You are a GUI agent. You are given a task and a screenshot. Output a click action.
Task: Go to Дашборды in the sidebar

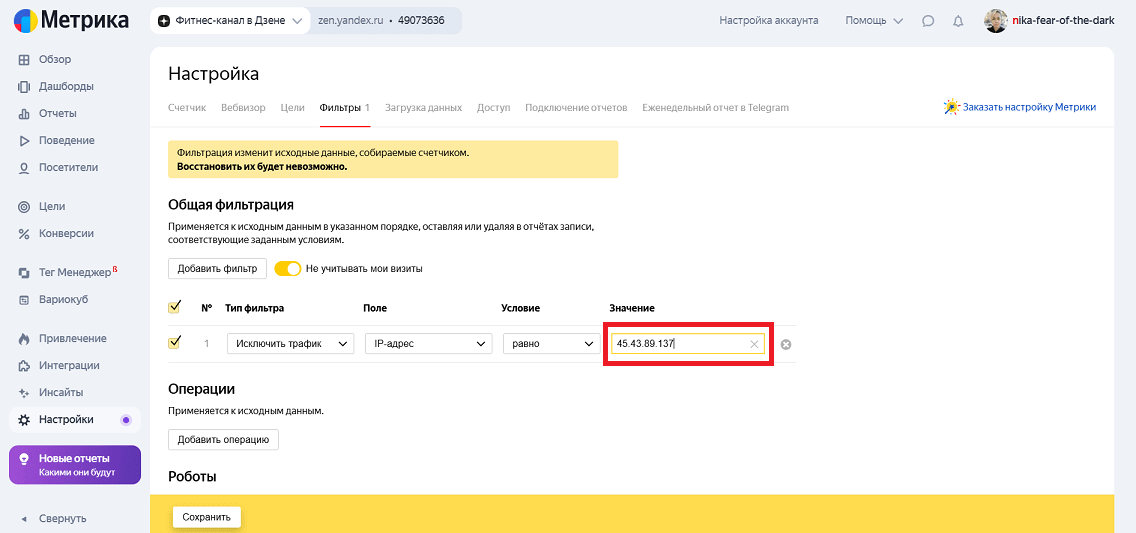pos(66,86)
